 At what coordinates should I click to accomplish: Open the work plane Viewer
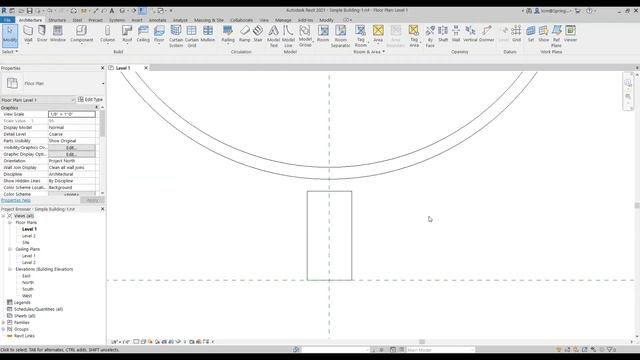pyautogui.click(x=571, y=33)
